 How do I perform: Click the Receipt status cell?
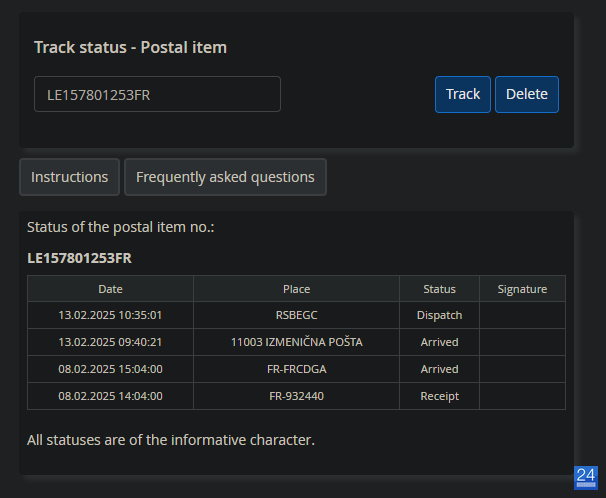coord(439,396)
